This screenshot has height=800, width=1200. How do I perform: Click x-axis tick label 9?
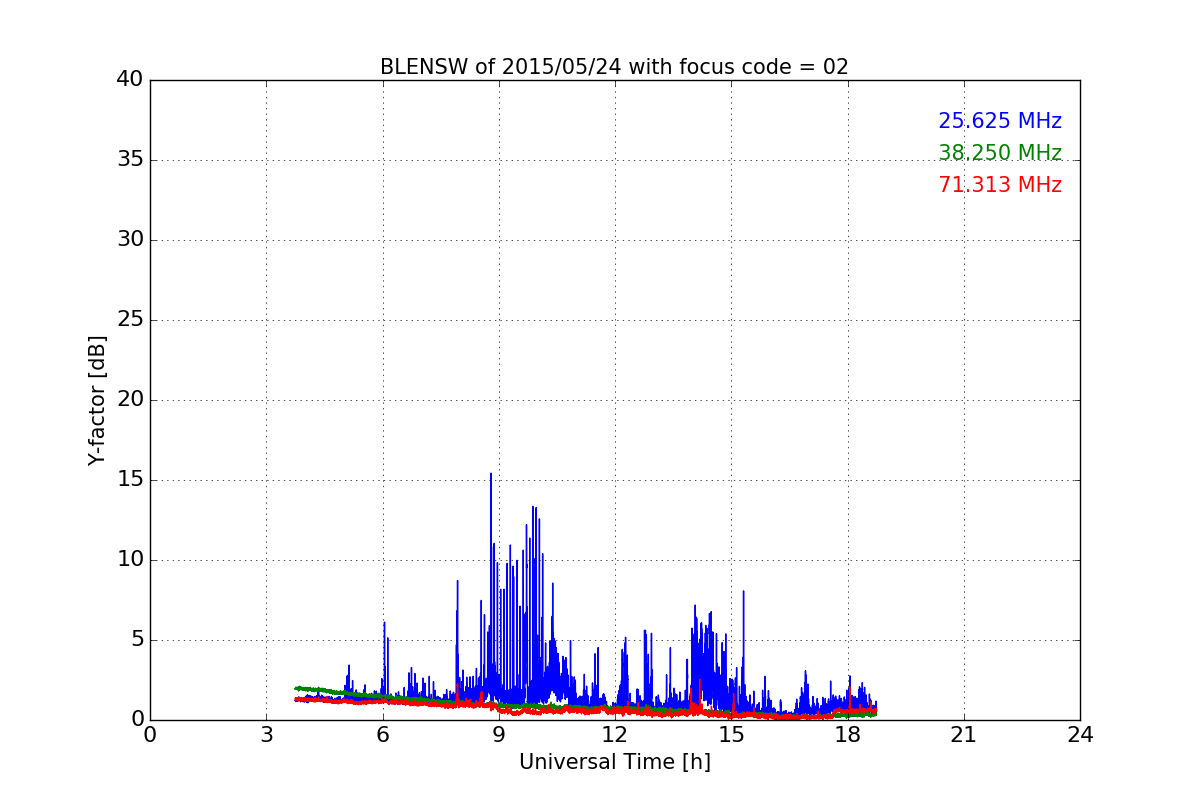pyautogui.click(x=499, y=735)
